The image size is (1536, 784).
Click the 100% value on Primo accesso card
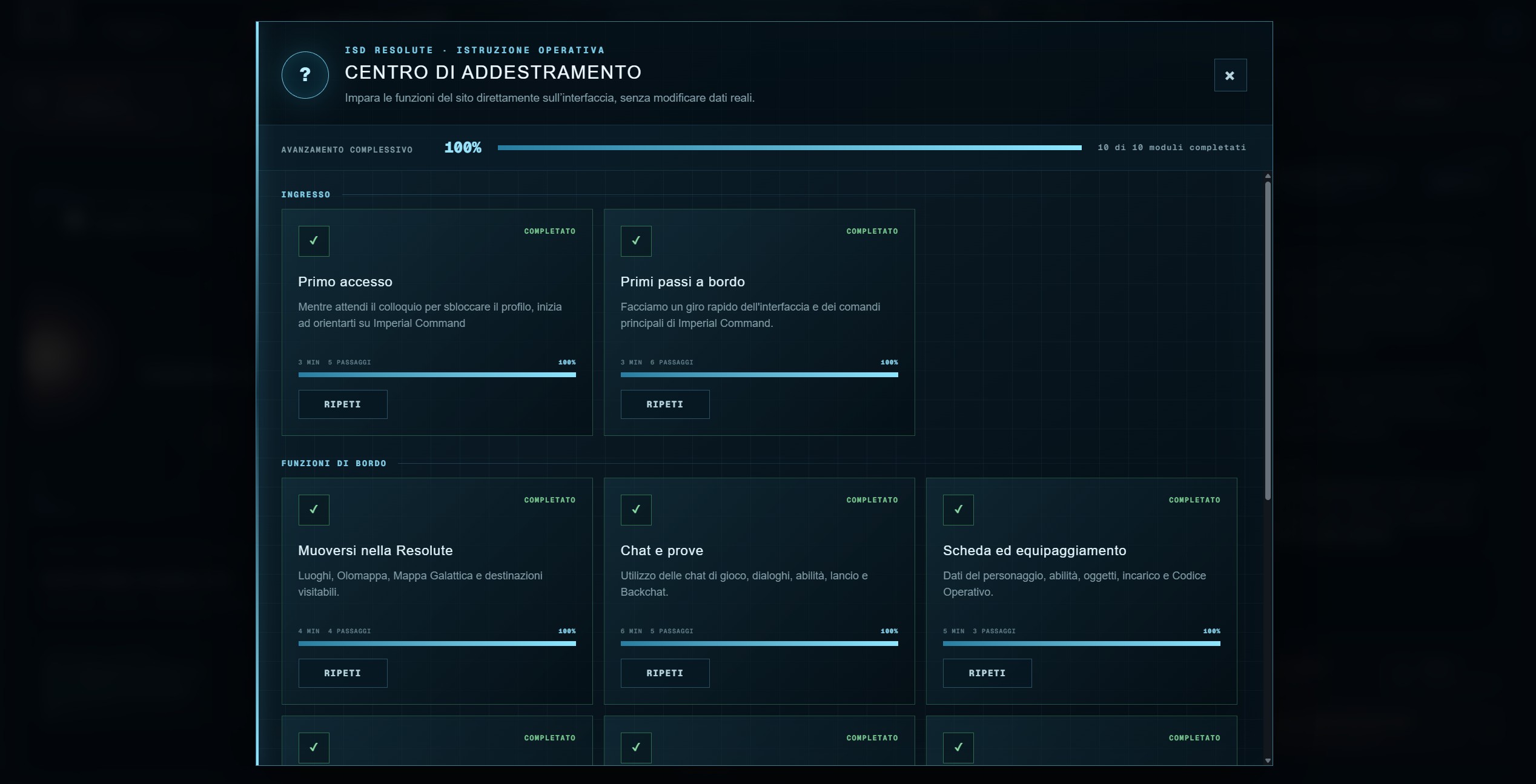(567, 362)
